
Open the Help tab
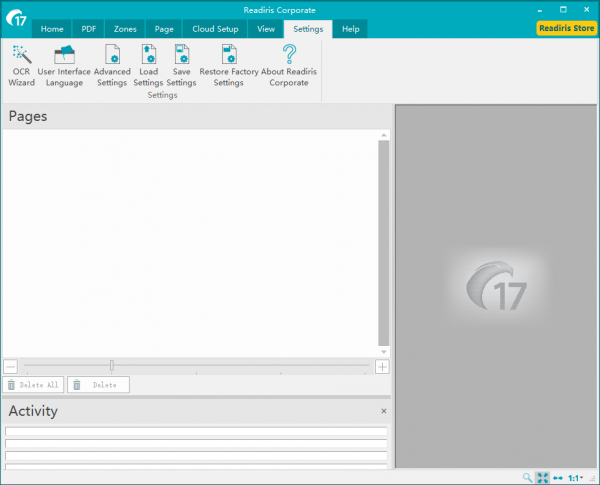[x=351, y=29]
